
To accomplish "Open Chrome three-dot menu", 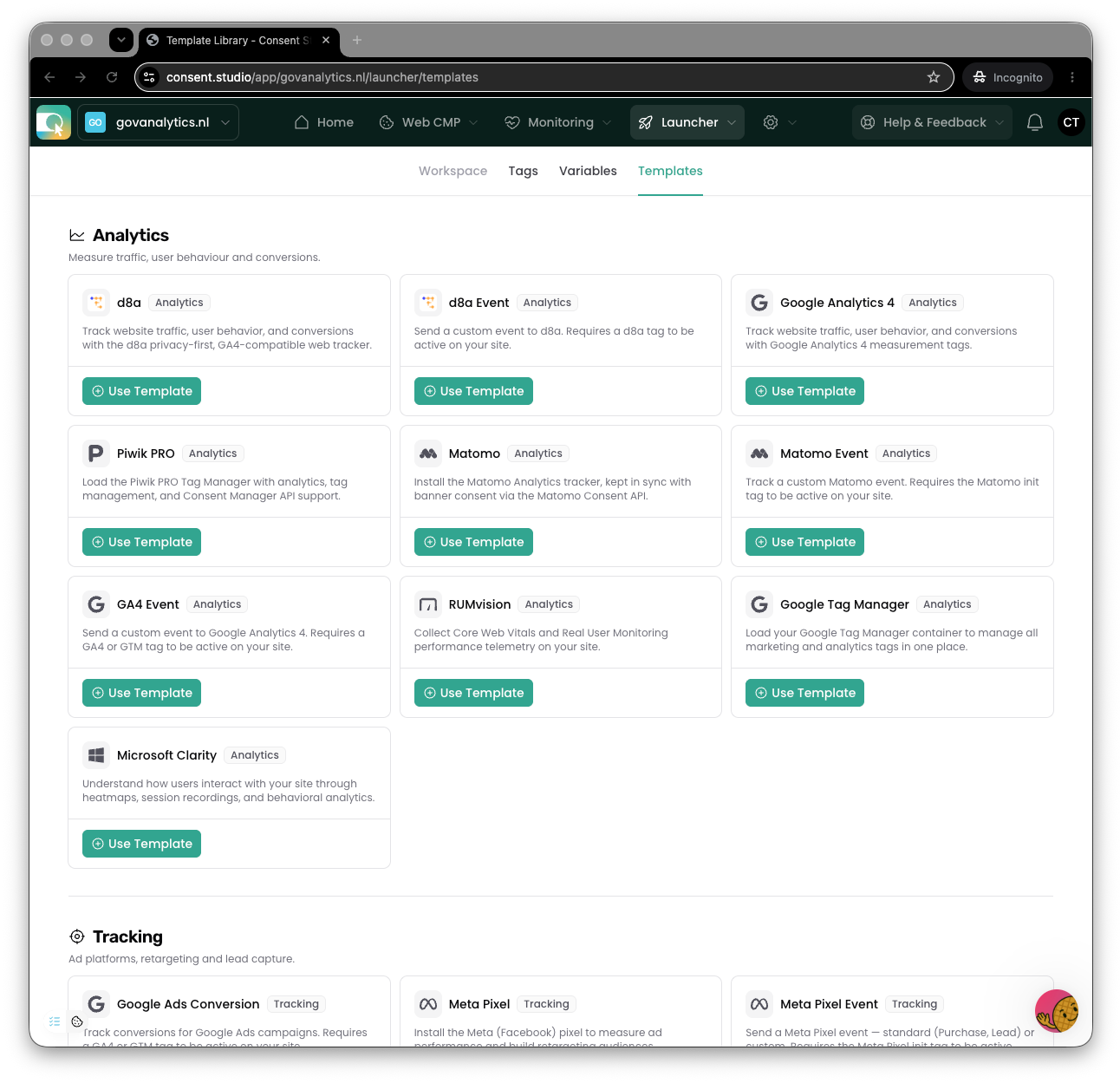I will [x=1072, y=77].
